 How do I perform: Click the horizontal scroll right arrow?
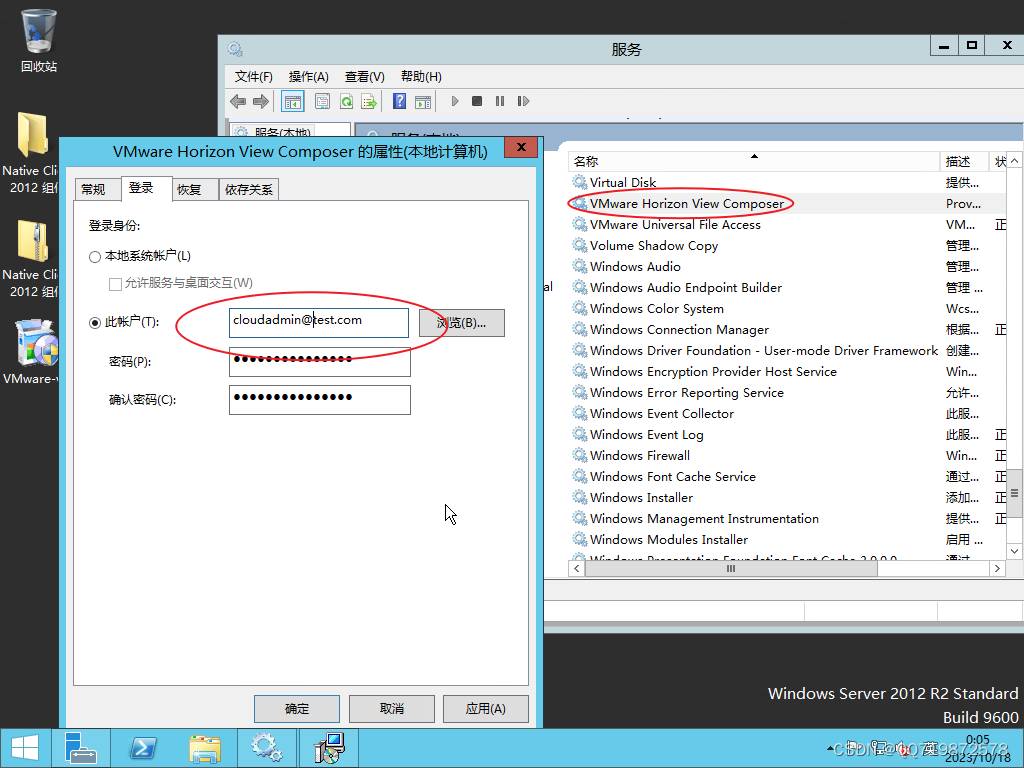pyautogui.click(x=997, y=569)
